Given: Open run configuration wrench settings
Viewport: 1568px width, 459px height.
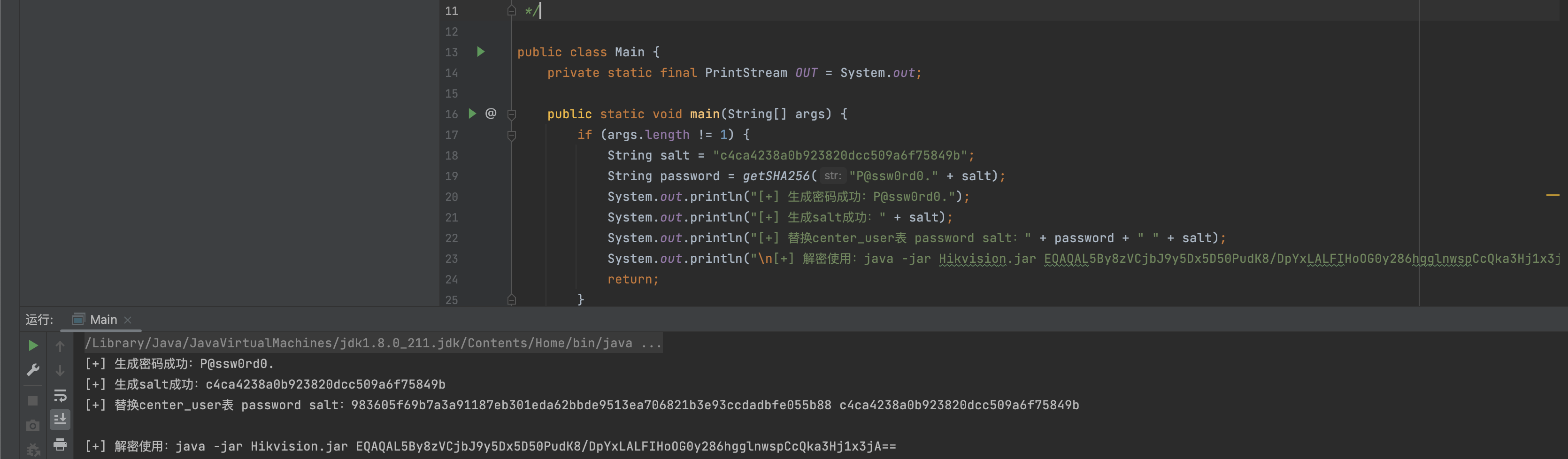Looking at the screenshot, I should pos(33,370).
